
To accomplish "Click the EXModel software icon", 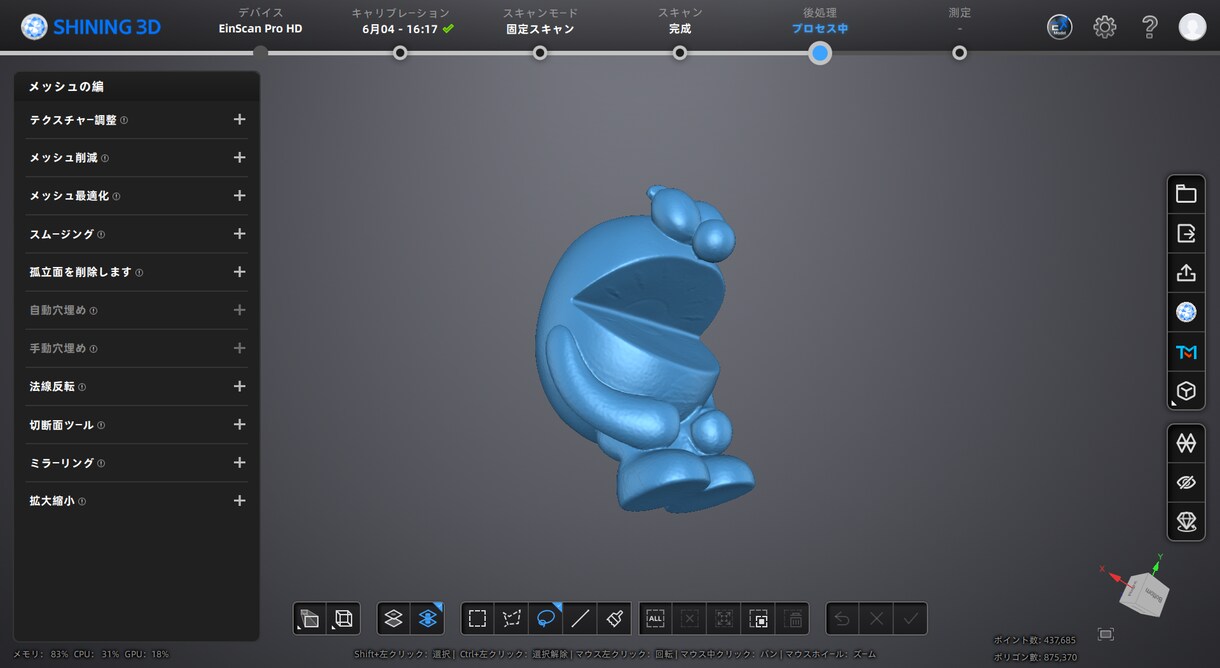I will tap(1059, 27).
